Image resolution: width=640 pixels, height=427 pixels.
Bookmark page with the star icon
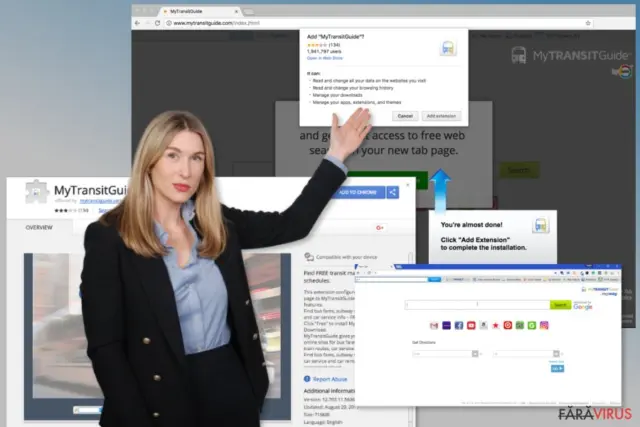[588, 23]
